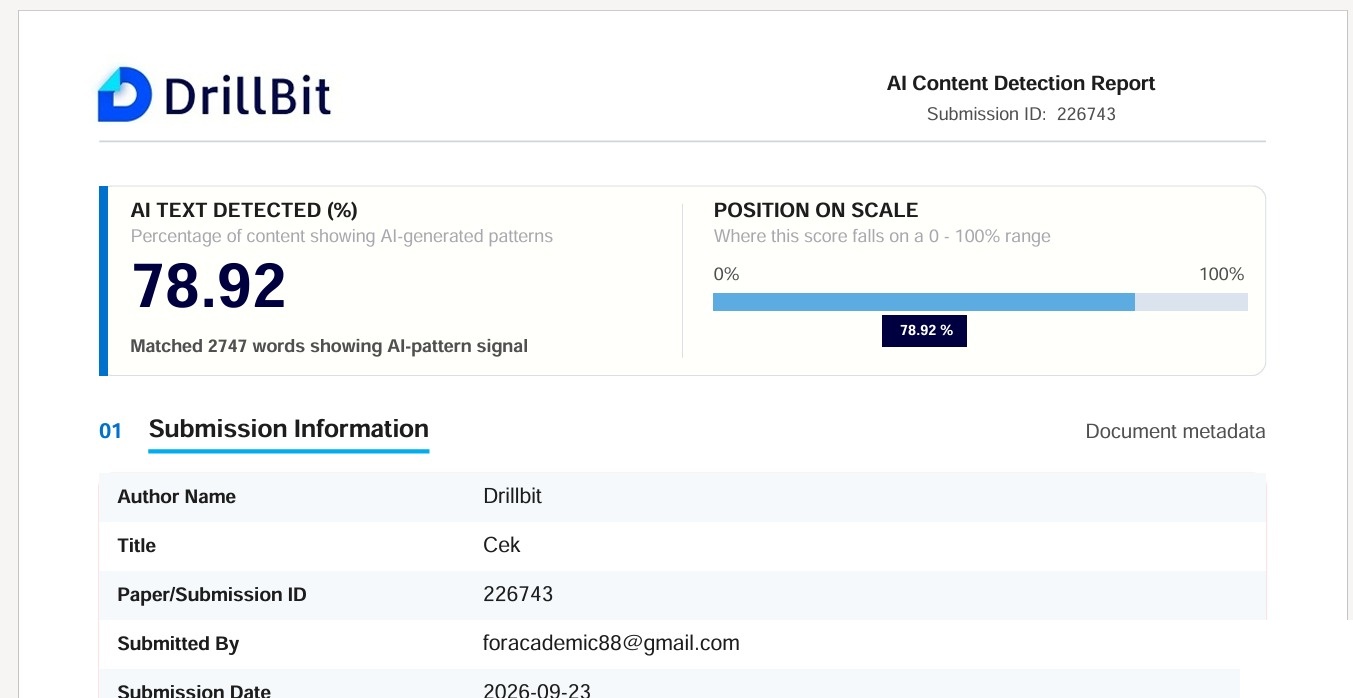
Task: Click the 'POSITION ON SCALE' heading
Action: [816, 210]
